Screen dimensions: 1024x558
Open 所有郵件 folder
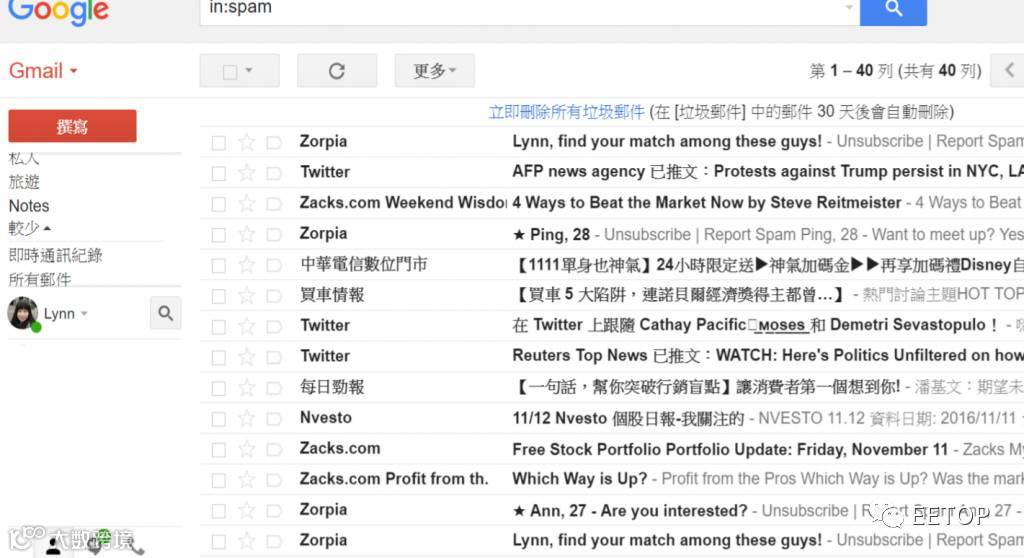click(x=40, y=280)
